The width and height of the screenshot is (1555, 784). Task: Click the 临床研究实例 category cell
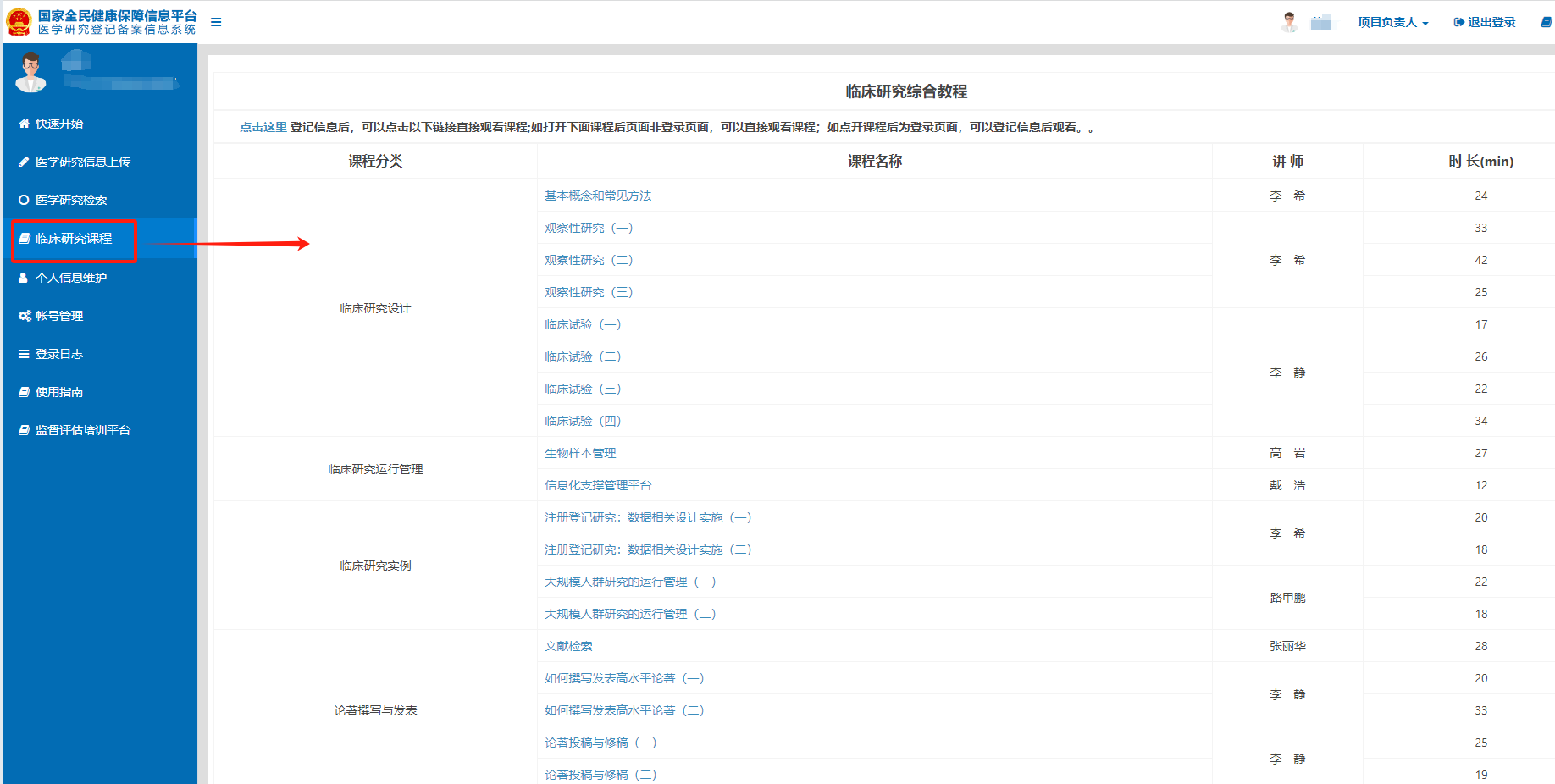click(375, 566)
